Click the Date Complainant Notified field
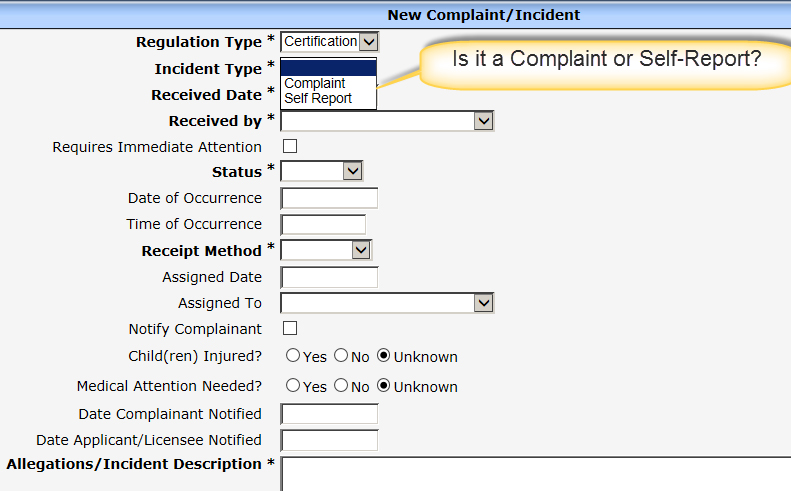 coord(329,414)
